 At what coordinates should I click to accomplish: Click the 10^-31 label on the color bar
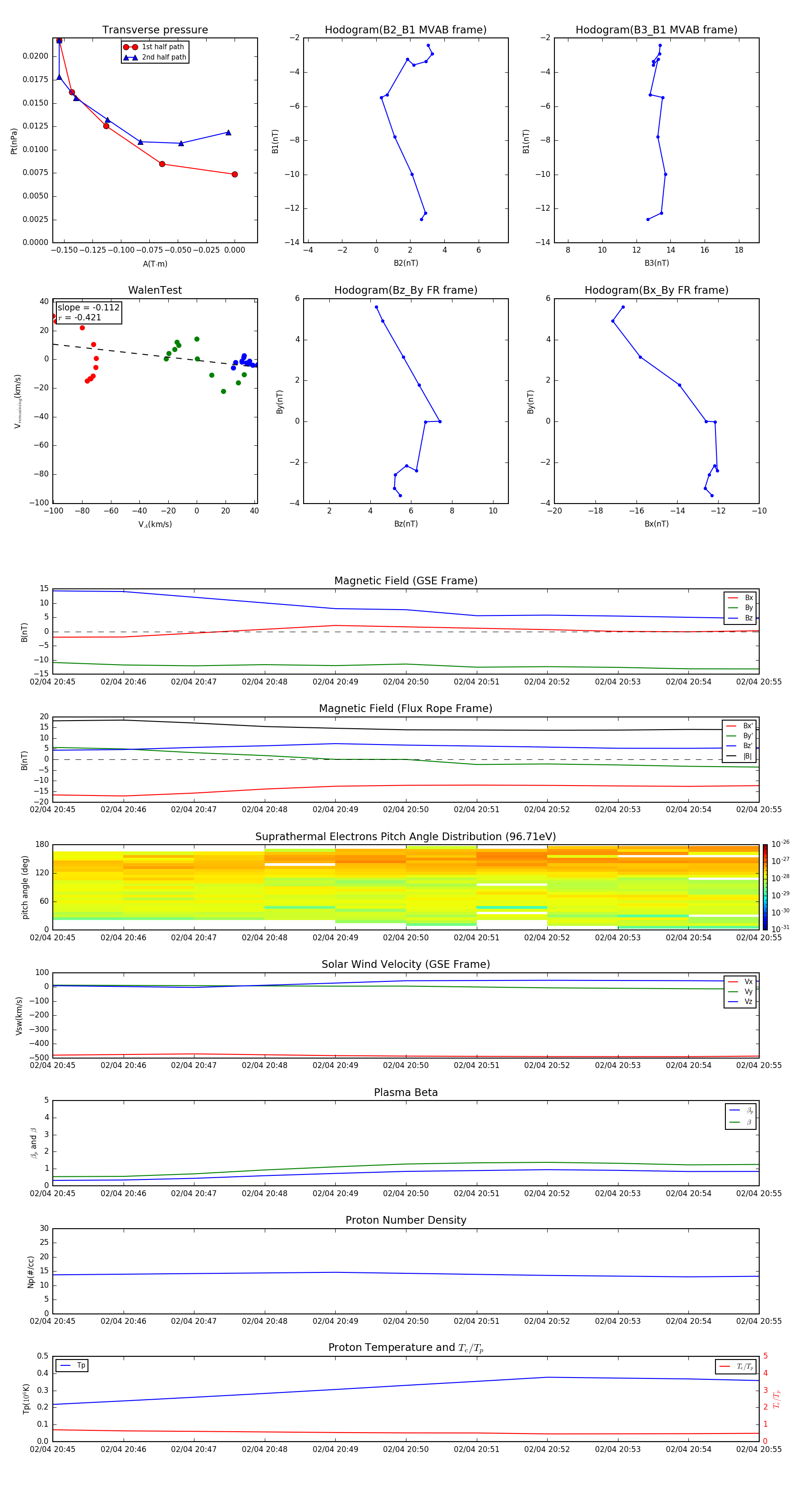(780, 929)
